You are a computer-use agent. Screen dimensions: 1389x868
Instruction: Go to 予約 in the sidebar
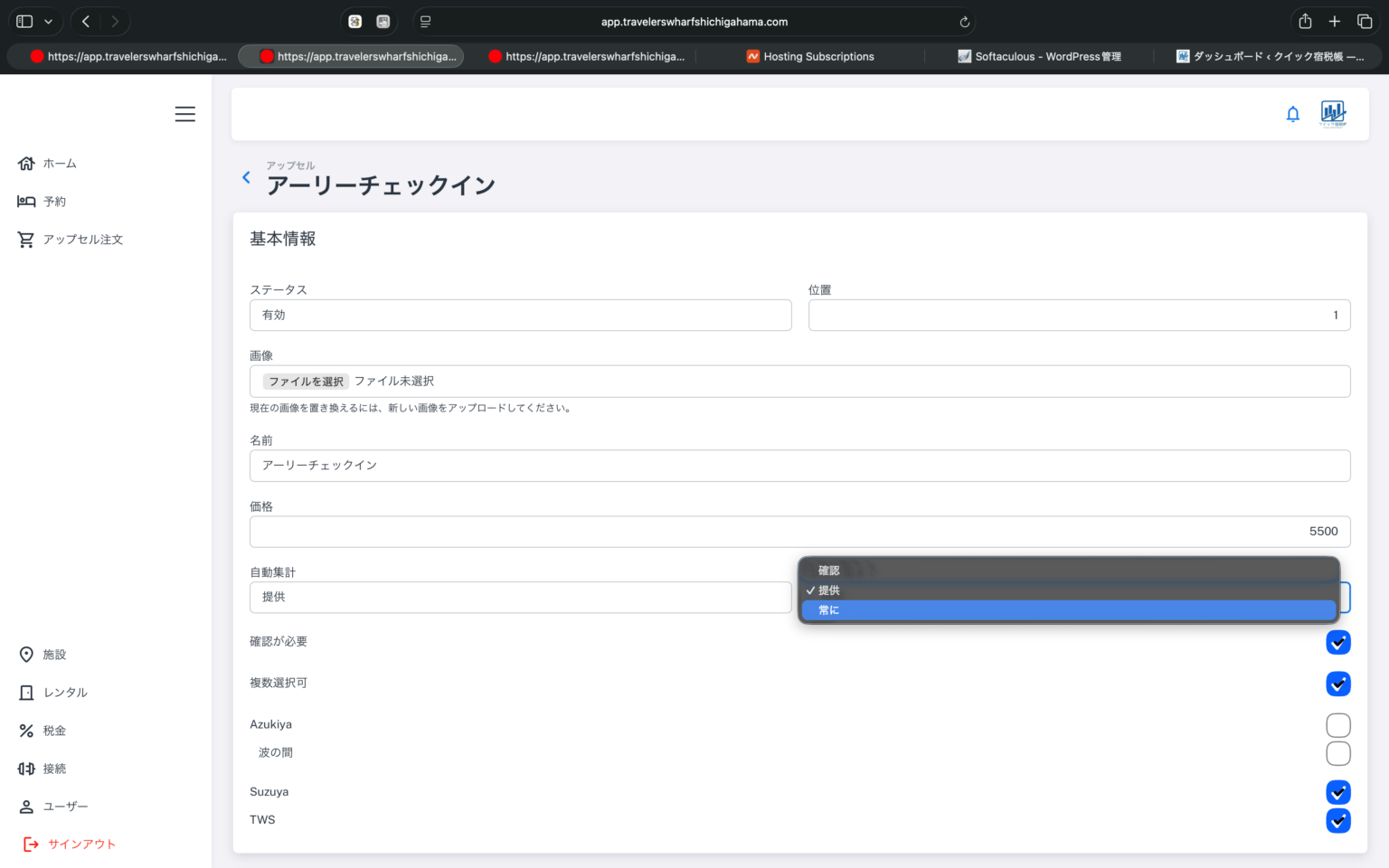[x=54, y=202]
